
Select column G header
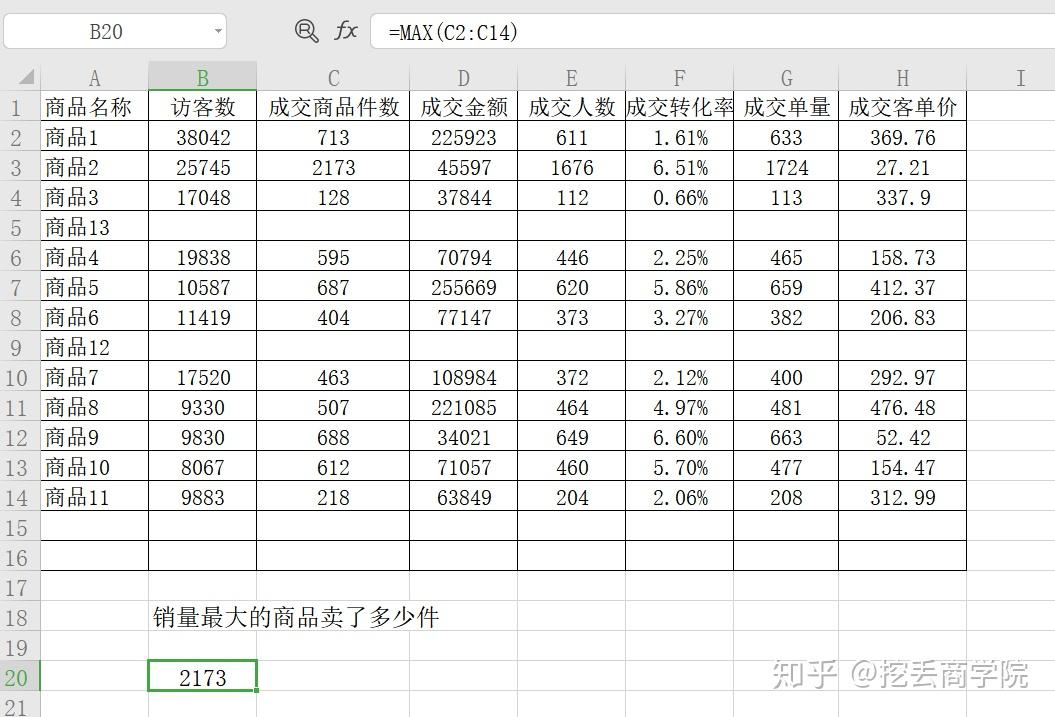(x=786, y=77)
